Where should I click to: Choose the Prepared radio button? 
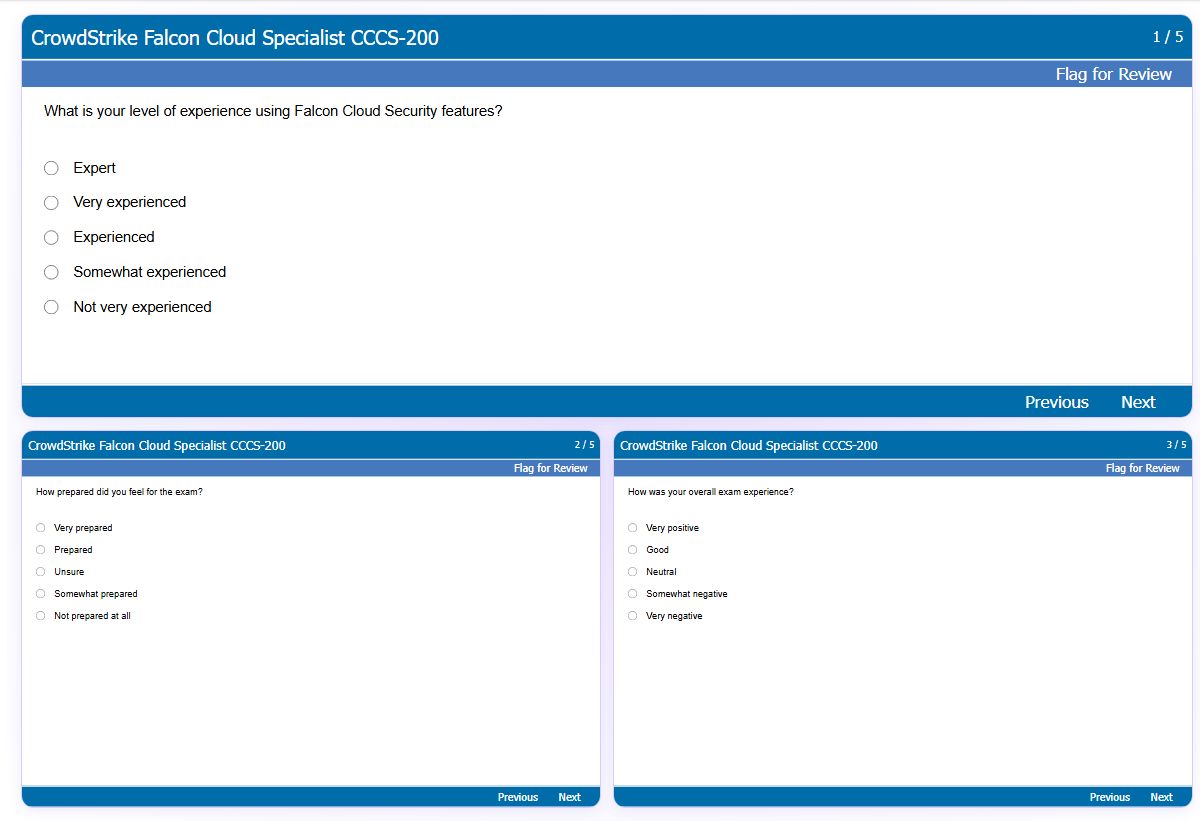(41, 550)
